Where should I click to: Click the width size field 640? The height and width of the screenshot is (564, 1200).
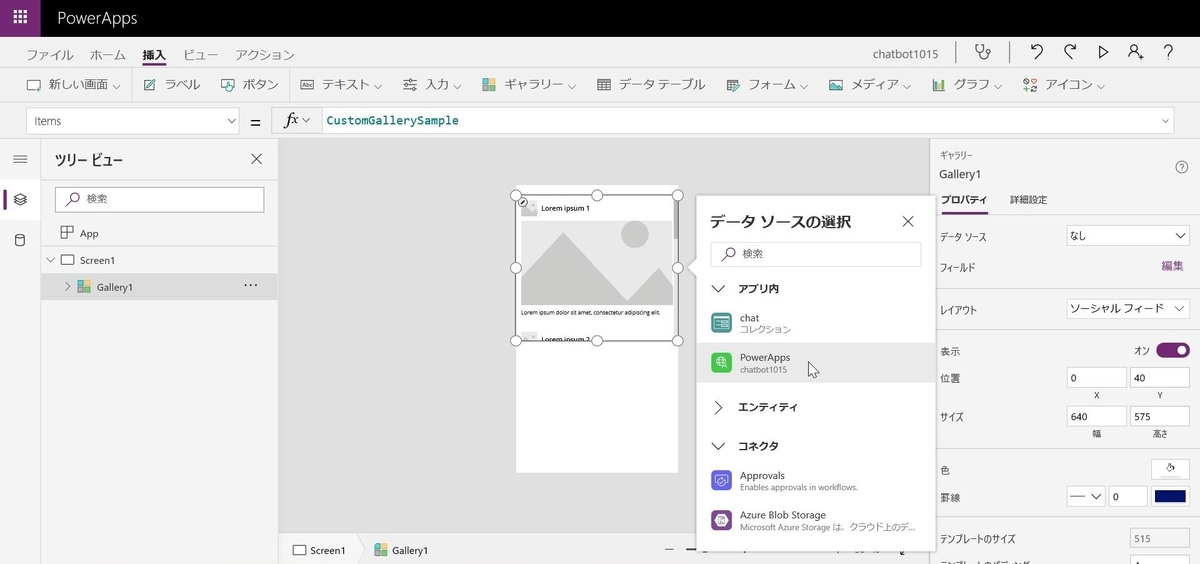pyautogui.click(x=1096, y=416)
